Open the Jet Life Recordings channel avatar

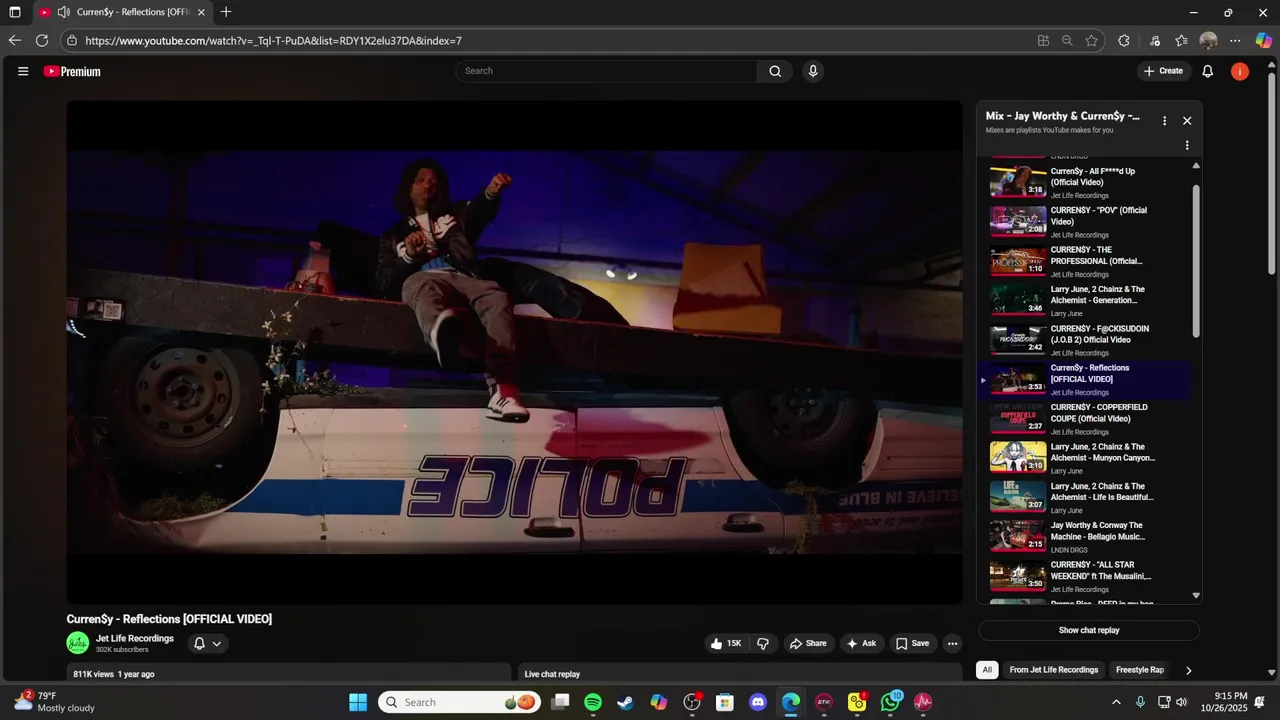pyautogui.click(x=78, y=643)
